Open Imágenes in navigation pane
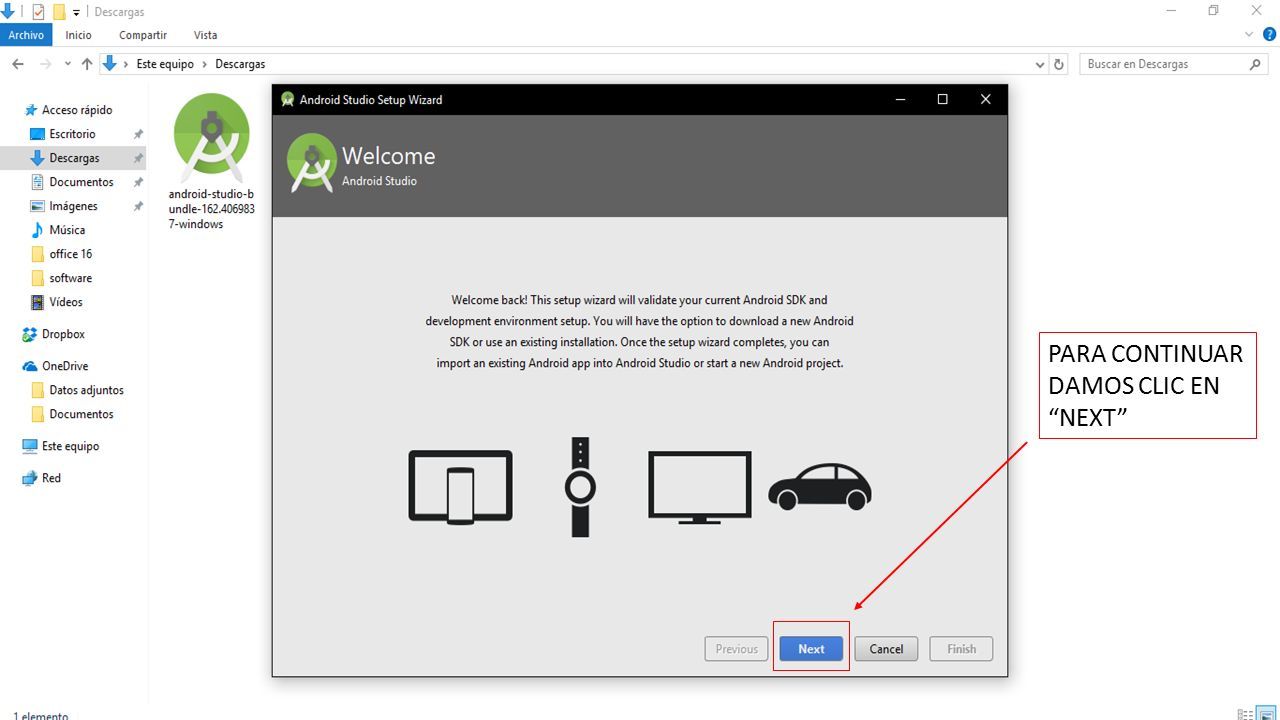The image size is (1280, 720). (73, 206)
